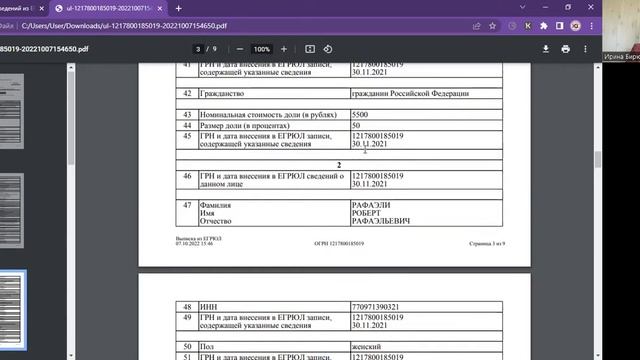Click the footer ОГРН 1217800185019 text
The height and width of the screenshot is (360, 640).
(x=339, y=243)
